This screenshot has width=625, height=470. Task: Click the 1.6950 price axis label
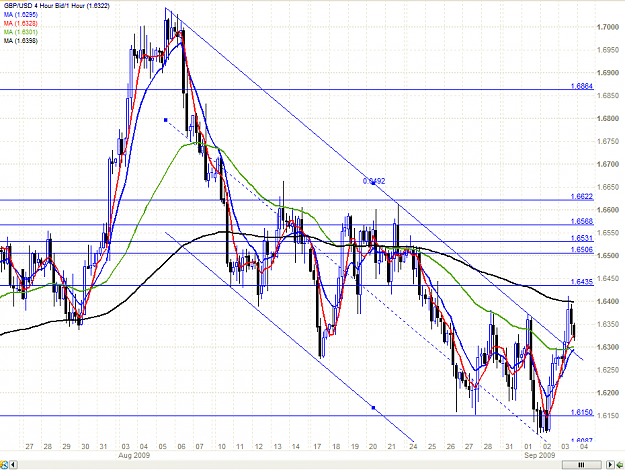(608, 50)
